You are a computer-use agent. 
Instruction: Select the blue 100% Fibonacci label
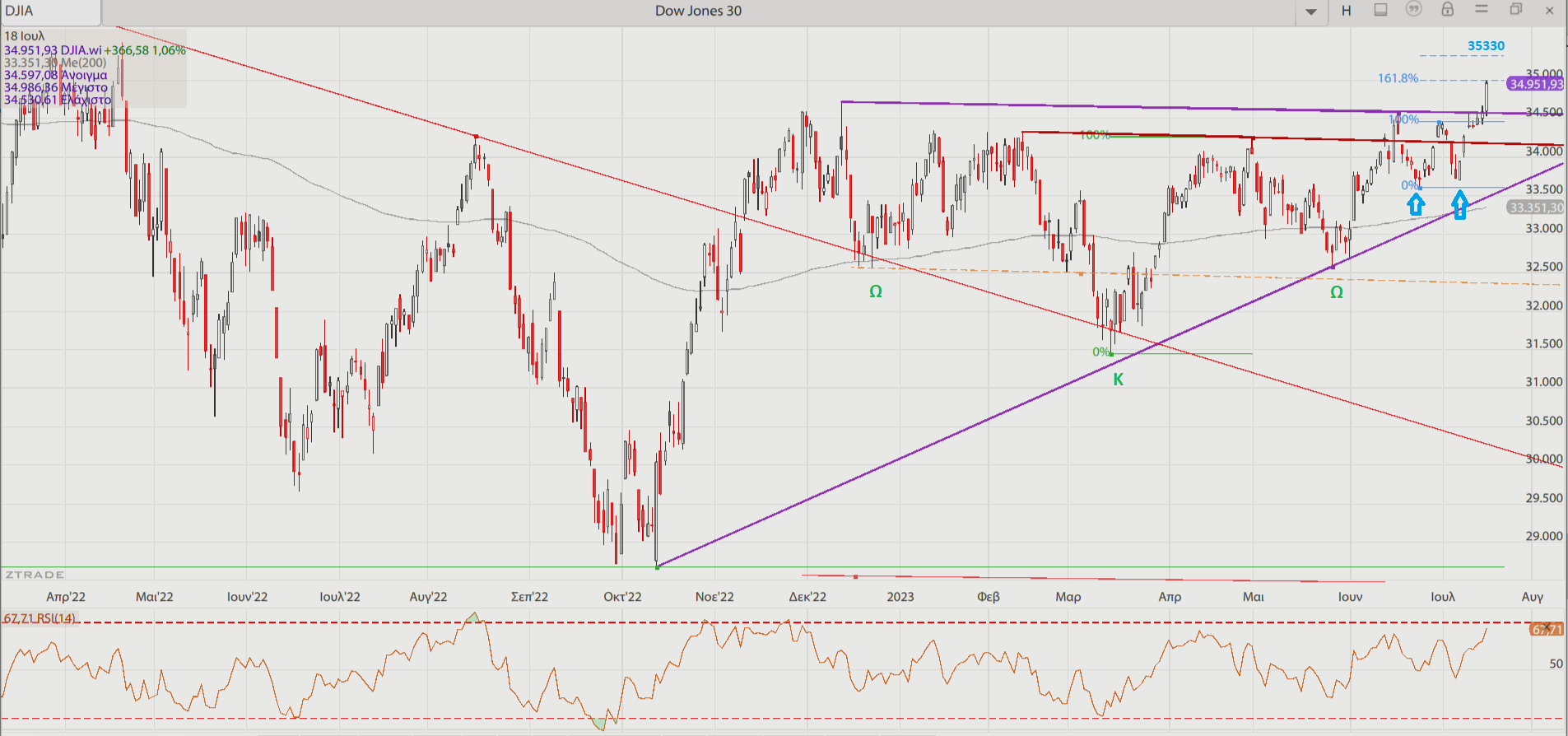coord(1404,119)
